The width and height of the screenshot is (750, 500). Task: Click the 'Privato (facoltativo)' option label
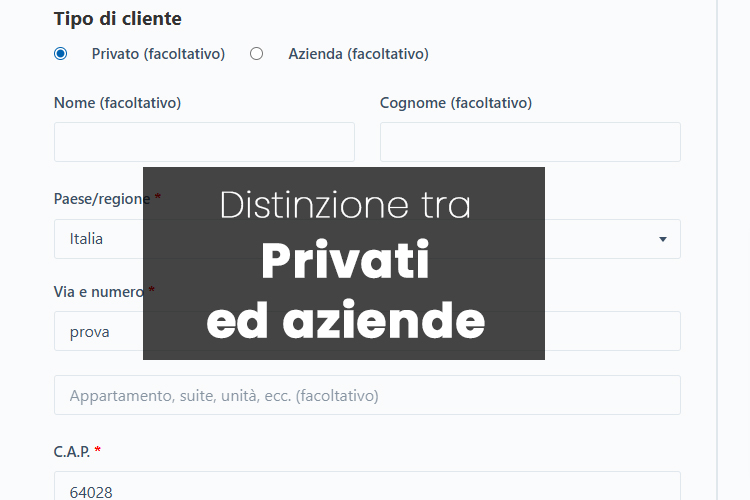158,54
